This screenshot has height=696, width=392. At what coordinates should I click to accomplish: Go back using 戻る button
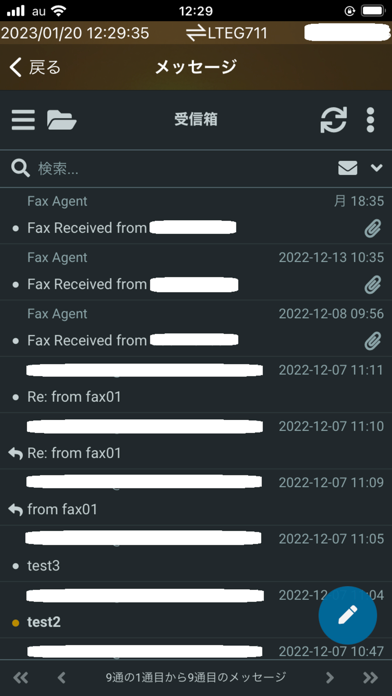coord(35,67)
